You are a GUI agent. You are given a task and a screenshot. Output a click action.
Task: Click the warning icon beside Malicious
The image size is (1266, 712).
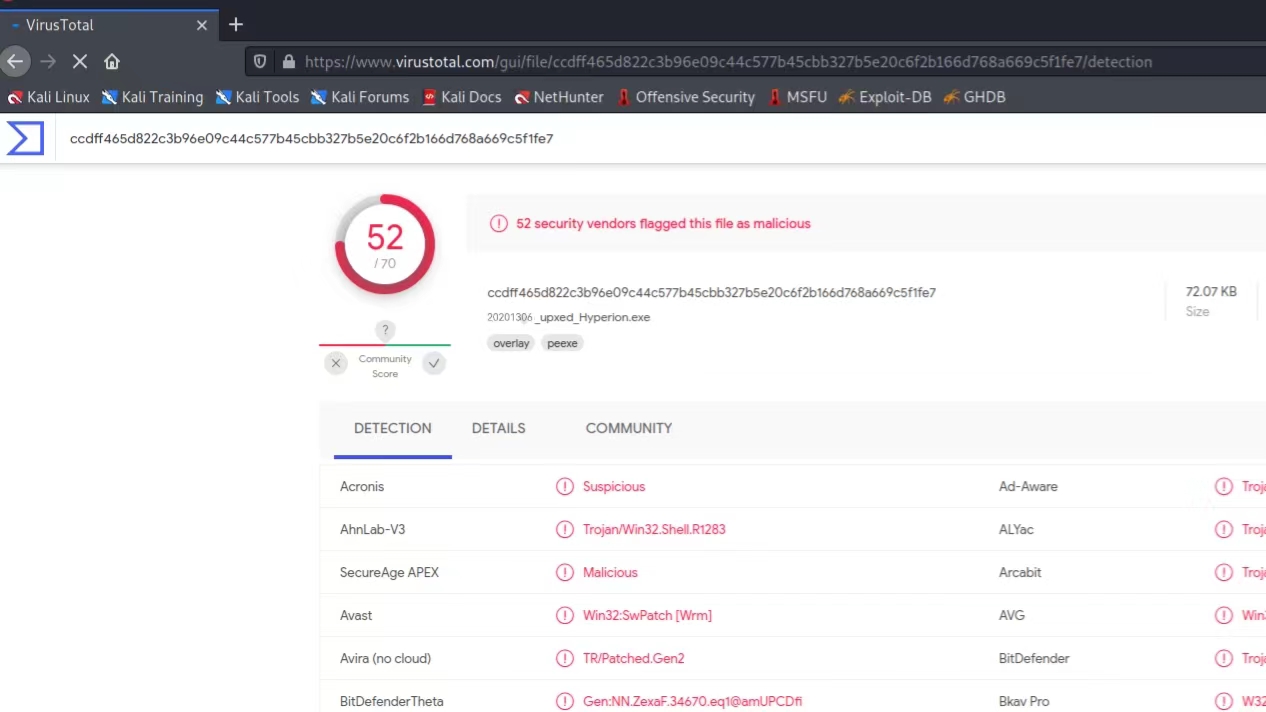pyautogui.click(x=565, y=572)
